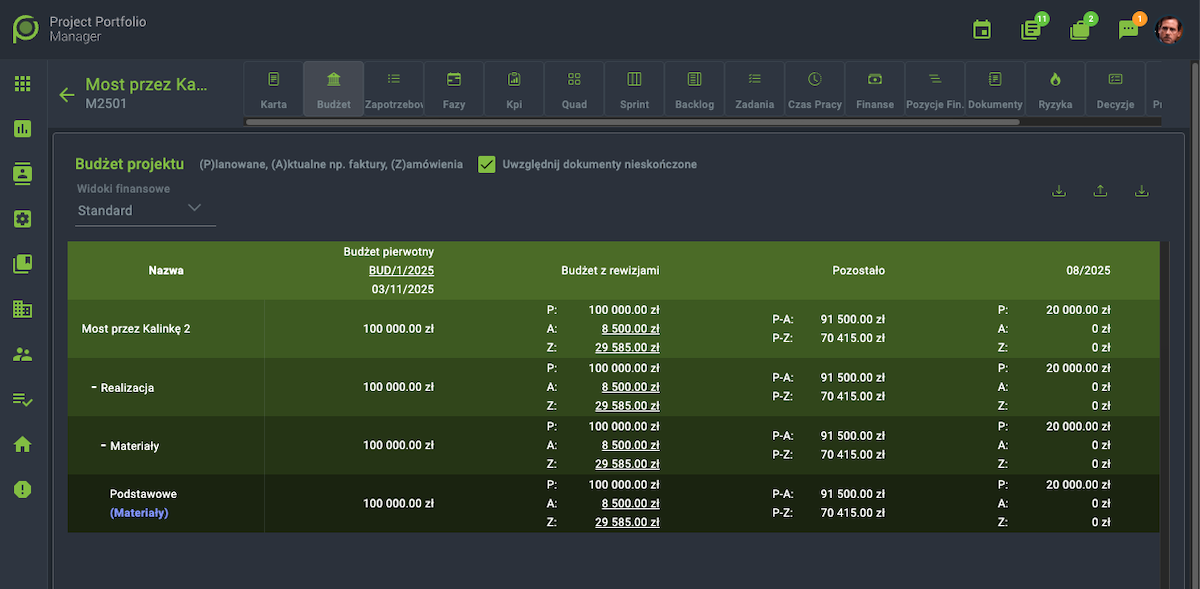The width and height of the screenshot is (1200, 589).
Task: Click the upload icon above budget table
Action: pos(1100,191)
